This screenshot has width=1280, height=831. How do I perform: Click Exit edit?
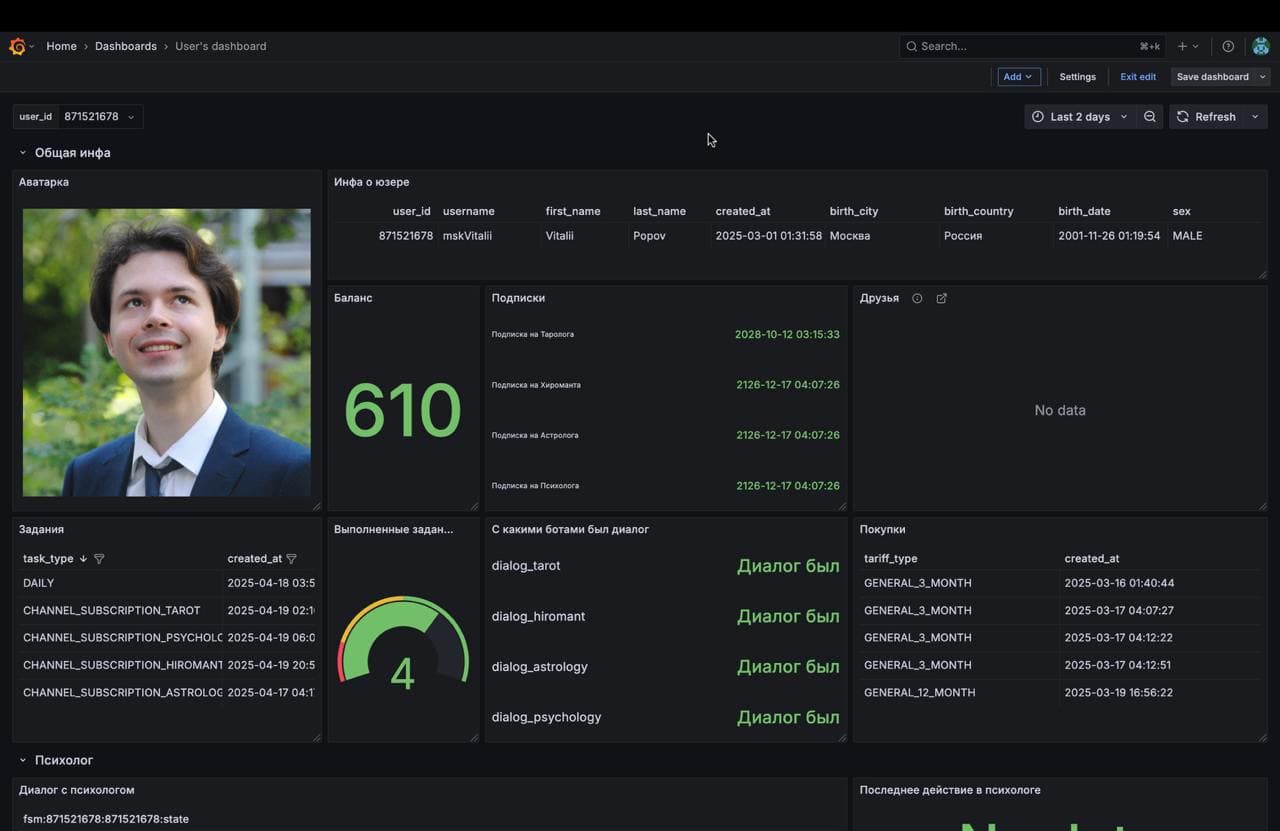coord(1138,77)
